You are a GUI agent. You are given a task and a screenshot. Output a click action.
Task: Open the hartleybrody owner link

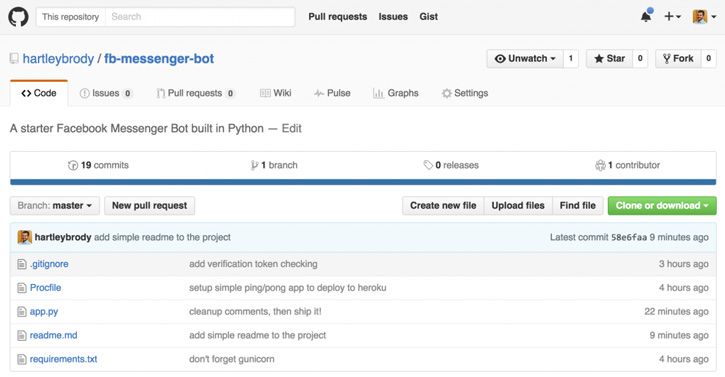click(x=58, y=59)
